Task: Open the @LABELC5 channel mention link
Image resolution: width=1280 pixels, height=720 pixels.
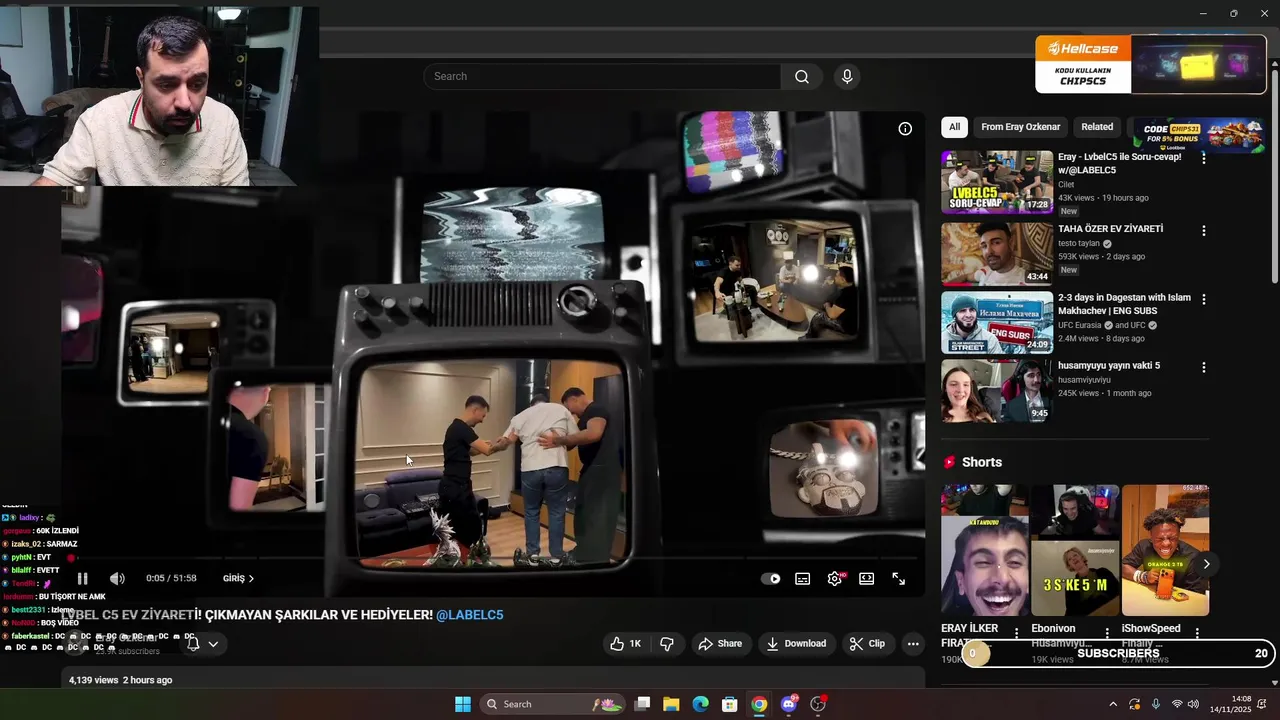Action: click(469, 615)
